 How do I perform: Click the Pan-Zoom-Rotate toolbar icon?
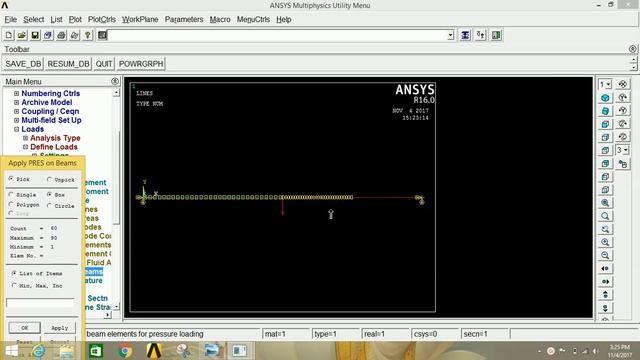(x=48, y=36)
